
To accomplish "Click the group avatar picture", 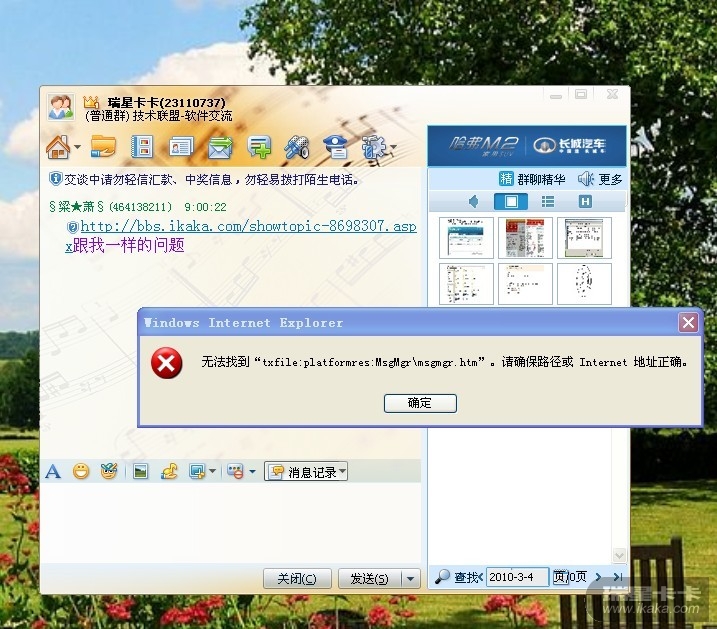I will (x=61, y=107).
